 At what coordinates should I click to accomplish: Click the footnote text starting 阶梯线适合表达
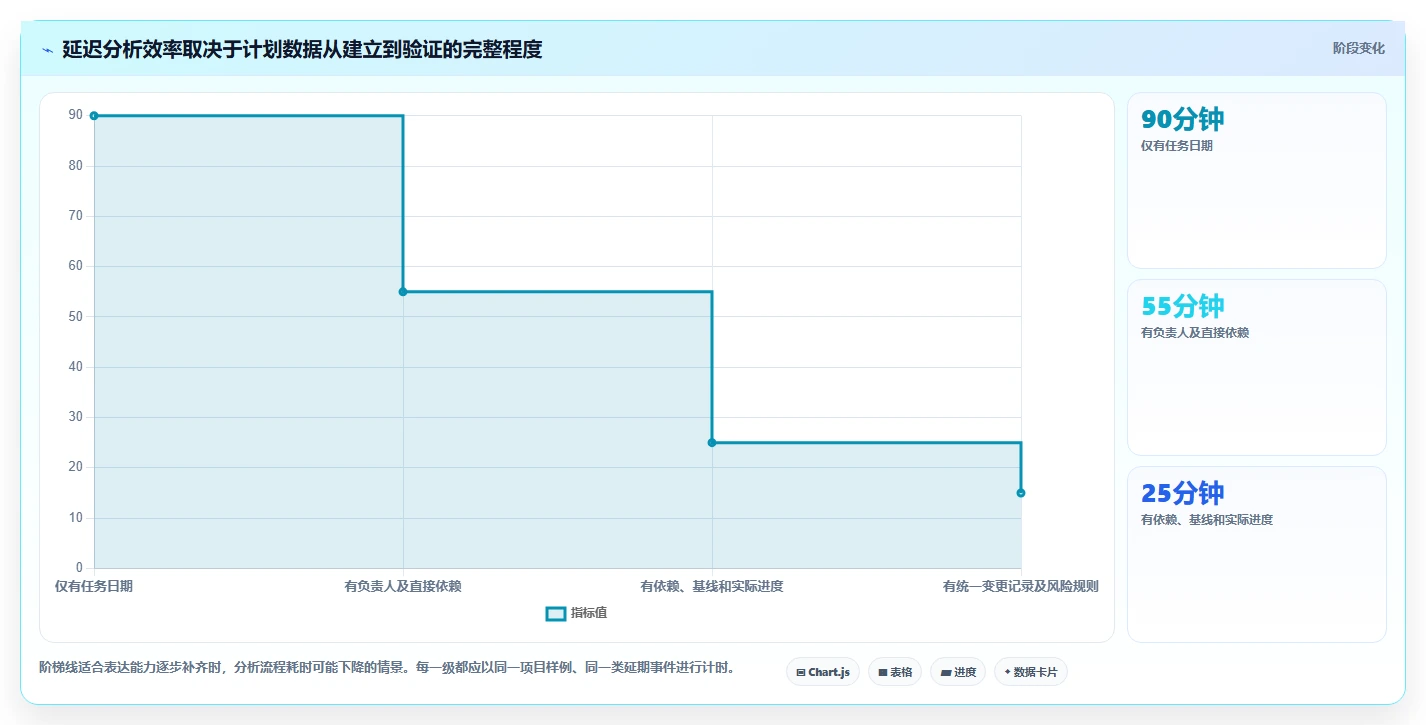click(387, 667)
